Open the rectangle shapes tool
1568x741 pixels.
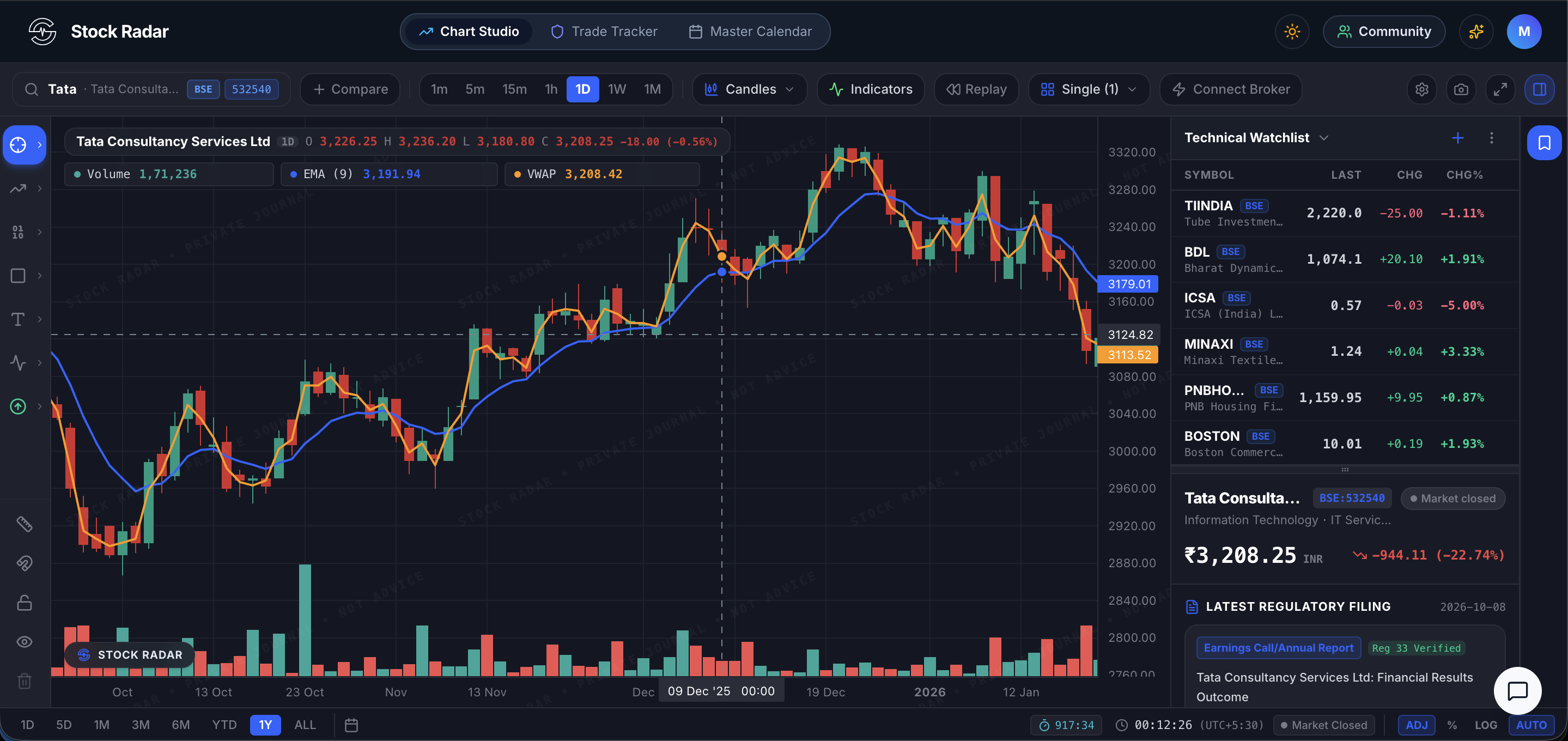pos(19,276)
